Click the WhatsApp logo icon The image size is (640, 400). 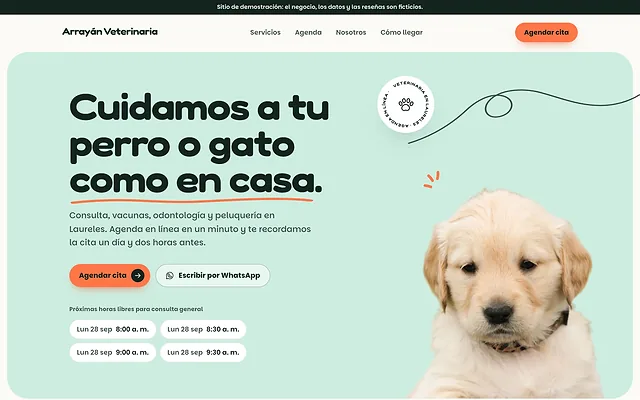(x=170, y=276)
